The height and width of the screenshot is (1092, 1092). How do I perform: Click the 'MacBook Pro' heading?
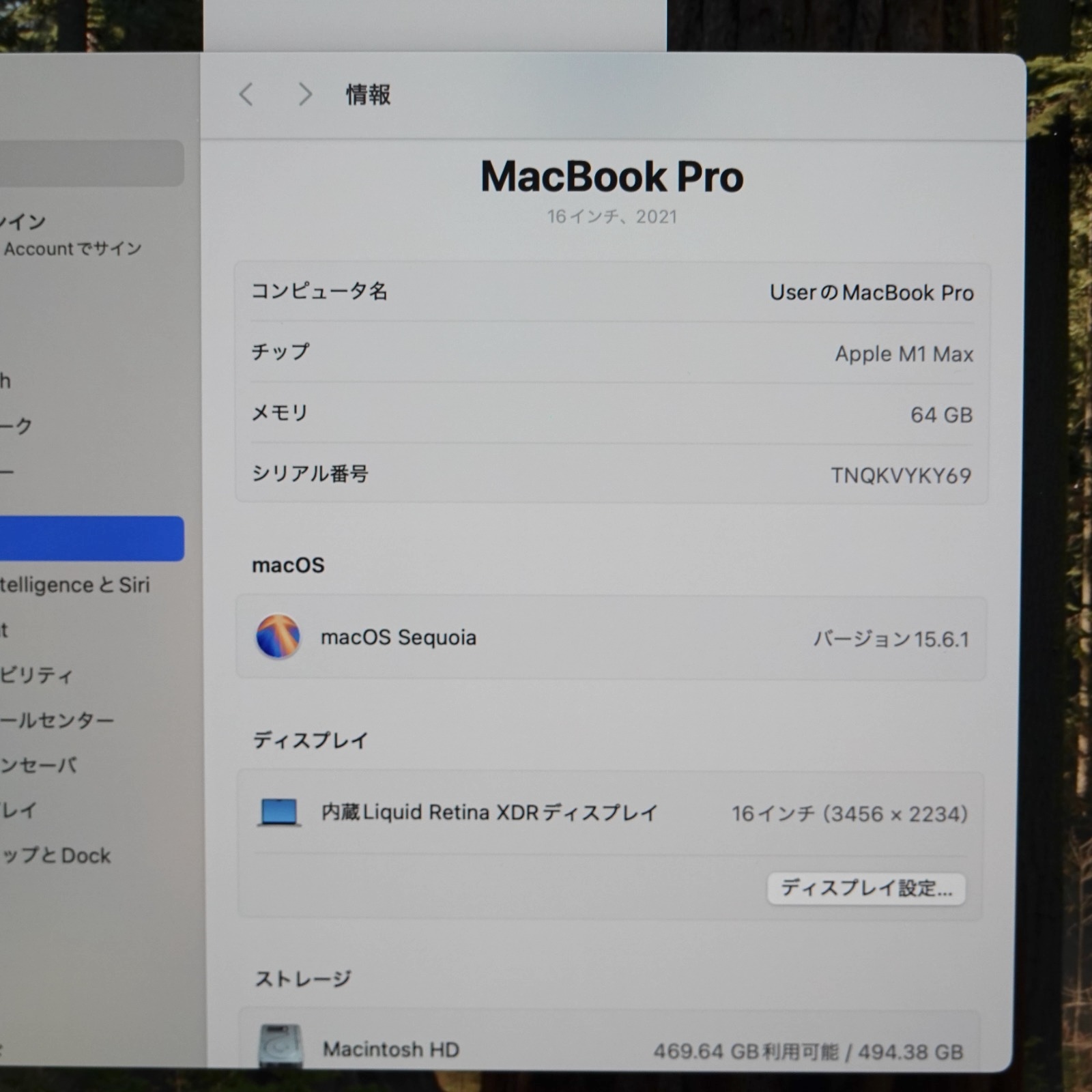[x=612, y=177]
